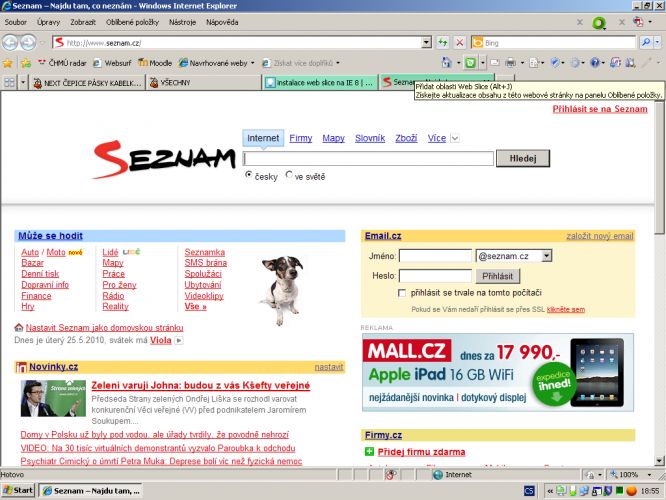Image resolution: width=666 pixels, height=500 pixels.
Task: Click the ČHMÚ radar favorite link
Action: click(x=62, y=63)
